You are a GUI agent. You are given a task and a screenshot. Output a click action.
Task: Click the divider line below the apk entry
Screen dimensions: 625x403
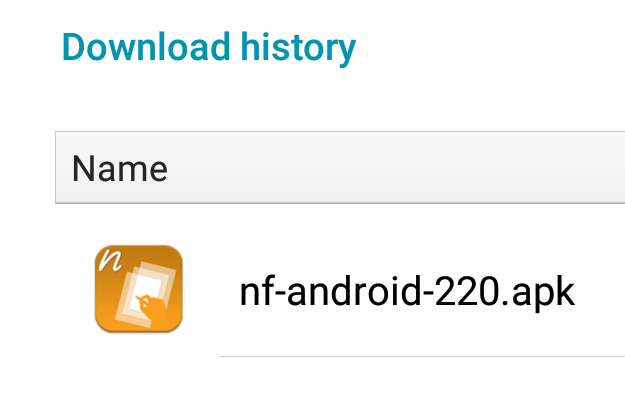[422, 356]
